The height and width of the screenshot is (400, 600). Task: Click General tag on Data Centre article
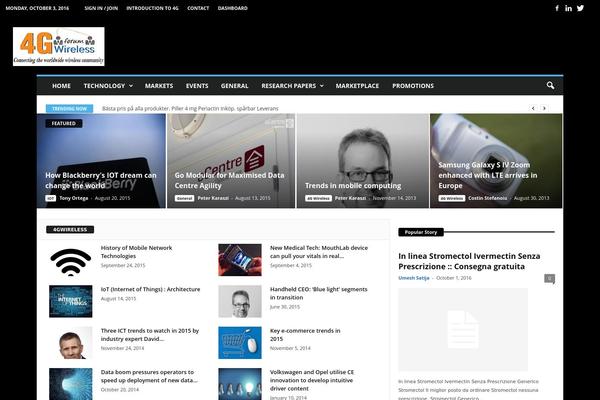coord(184,198)
